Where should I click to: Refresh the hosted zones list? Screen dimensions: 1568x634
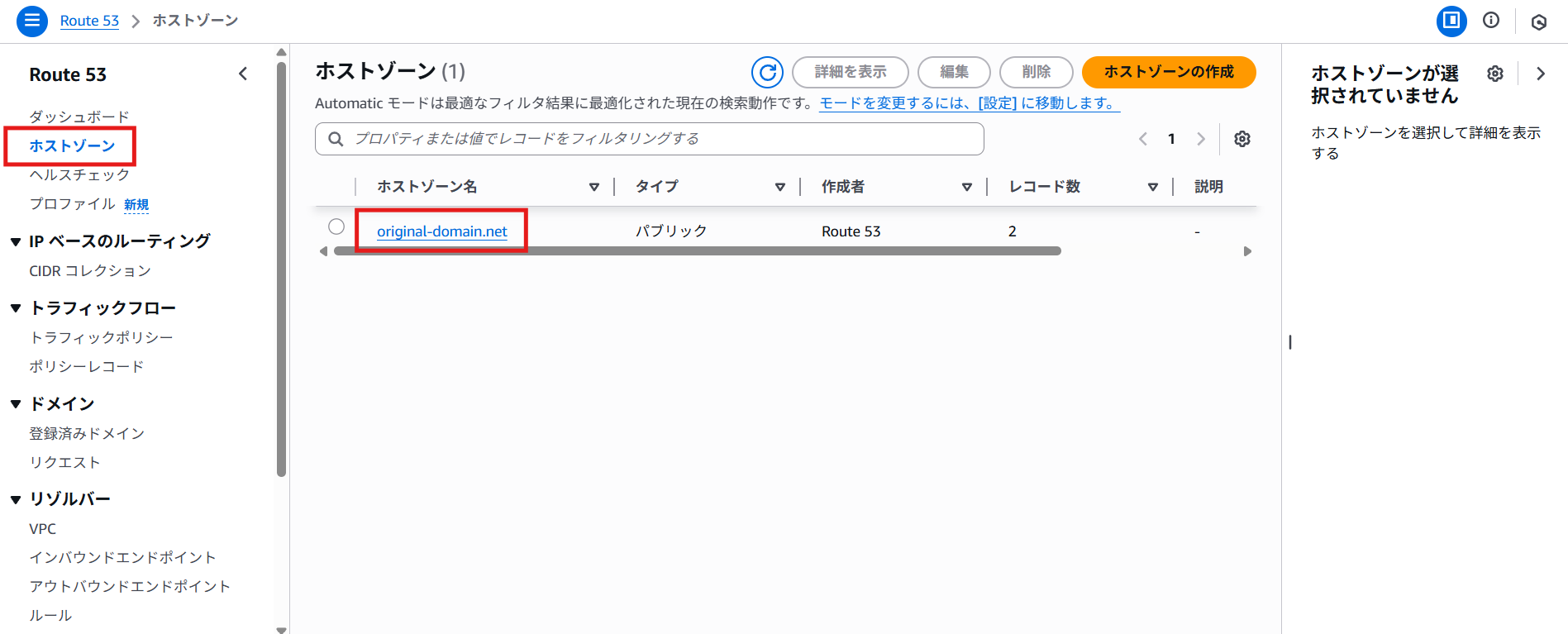767,72
